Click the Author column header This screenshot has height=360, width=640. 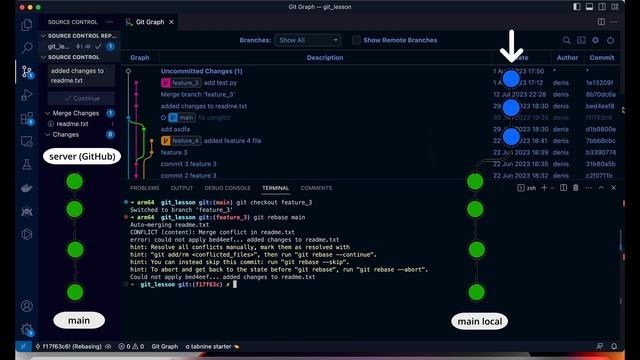click(x=567, y=58)
